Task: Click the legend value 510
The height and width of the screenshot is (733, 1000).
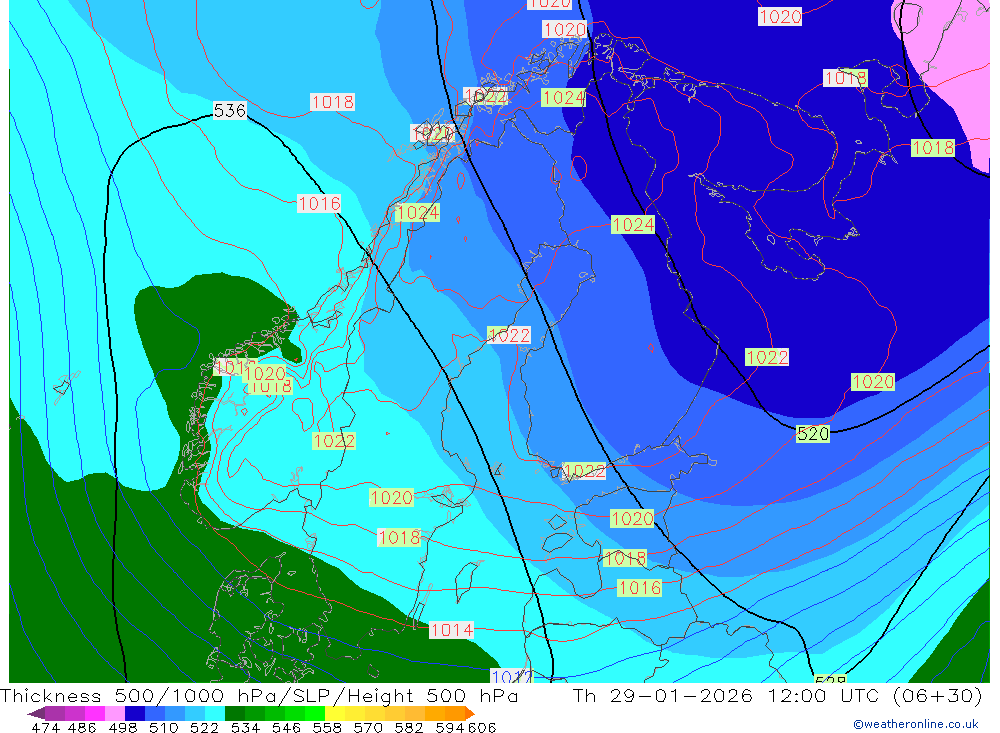Action: click(163, 727)
